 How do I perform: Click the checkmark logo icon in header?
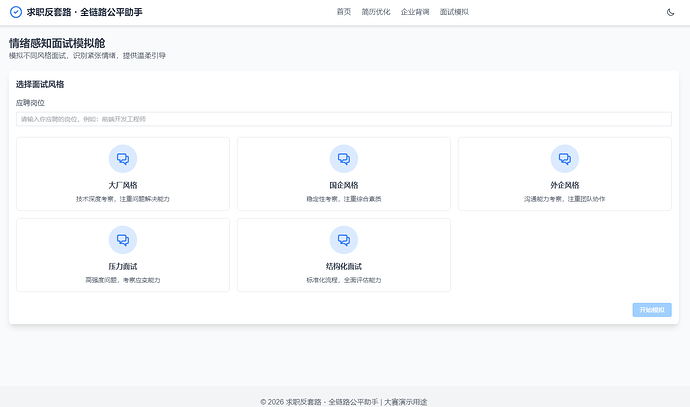click(15, 12)
